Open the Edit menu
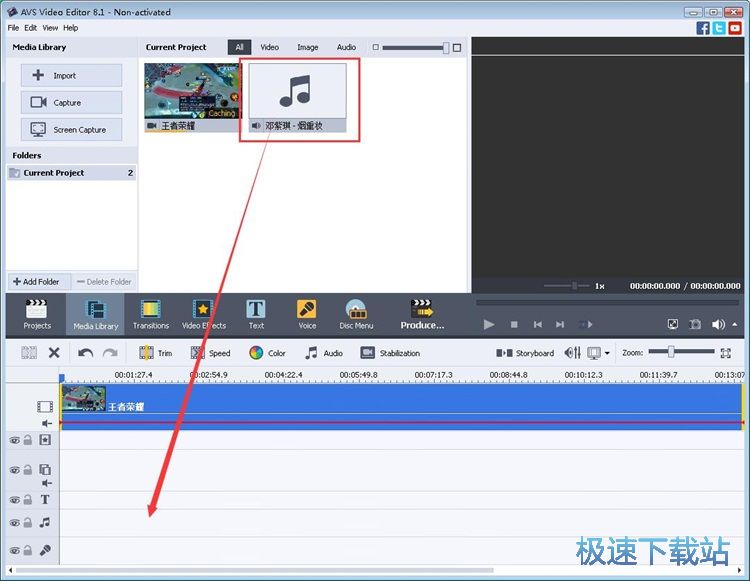The image size is (750, 581). [31, 28]
